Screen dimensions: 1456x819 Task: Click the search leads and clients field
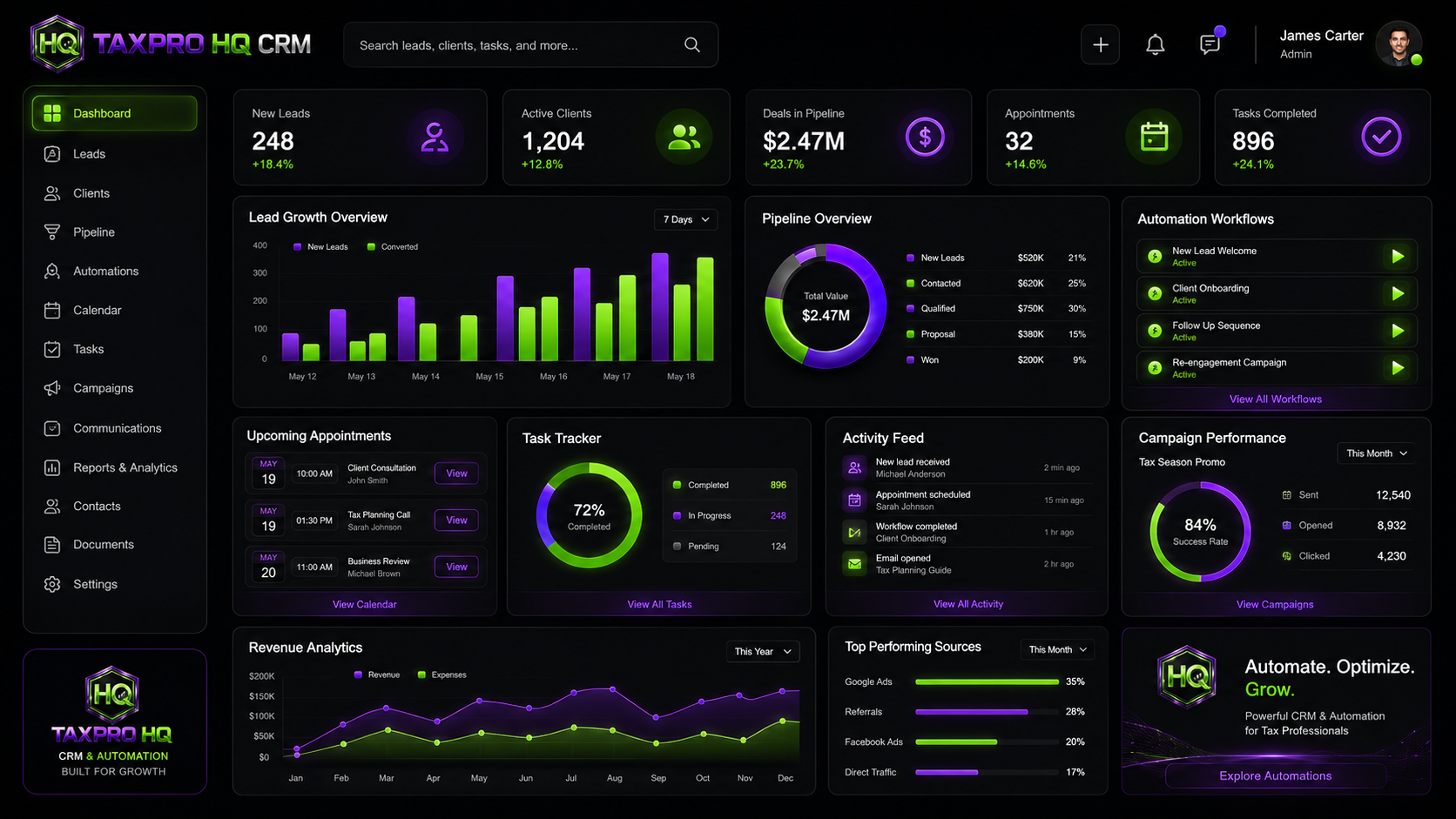(x=531, y=44)
